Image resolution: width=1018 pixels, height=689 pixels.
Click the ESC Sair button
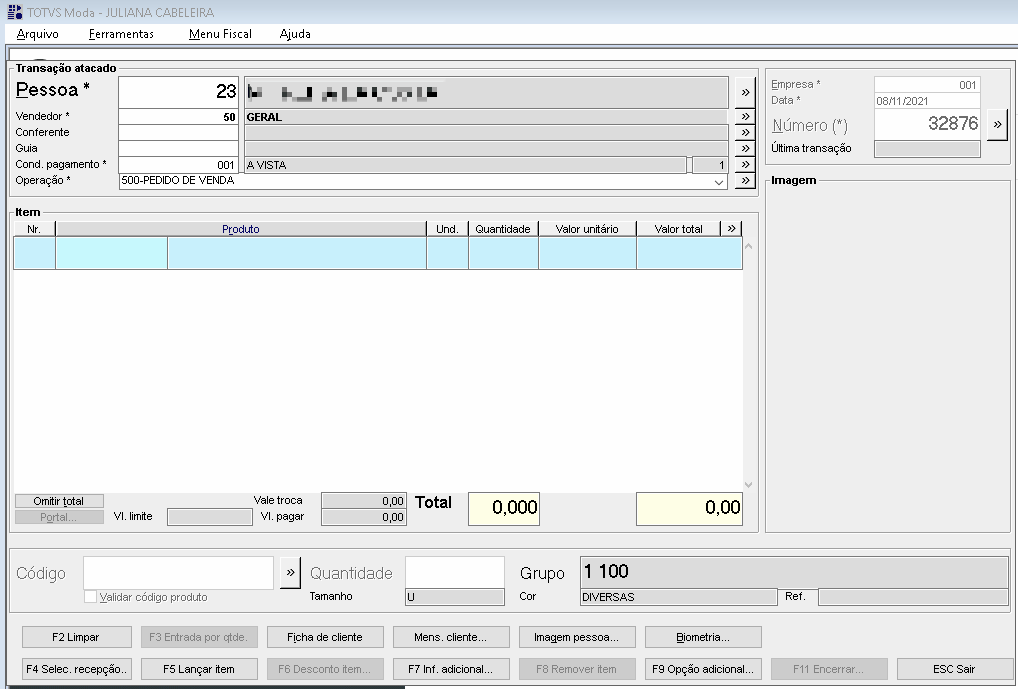[x=954, y=669]
